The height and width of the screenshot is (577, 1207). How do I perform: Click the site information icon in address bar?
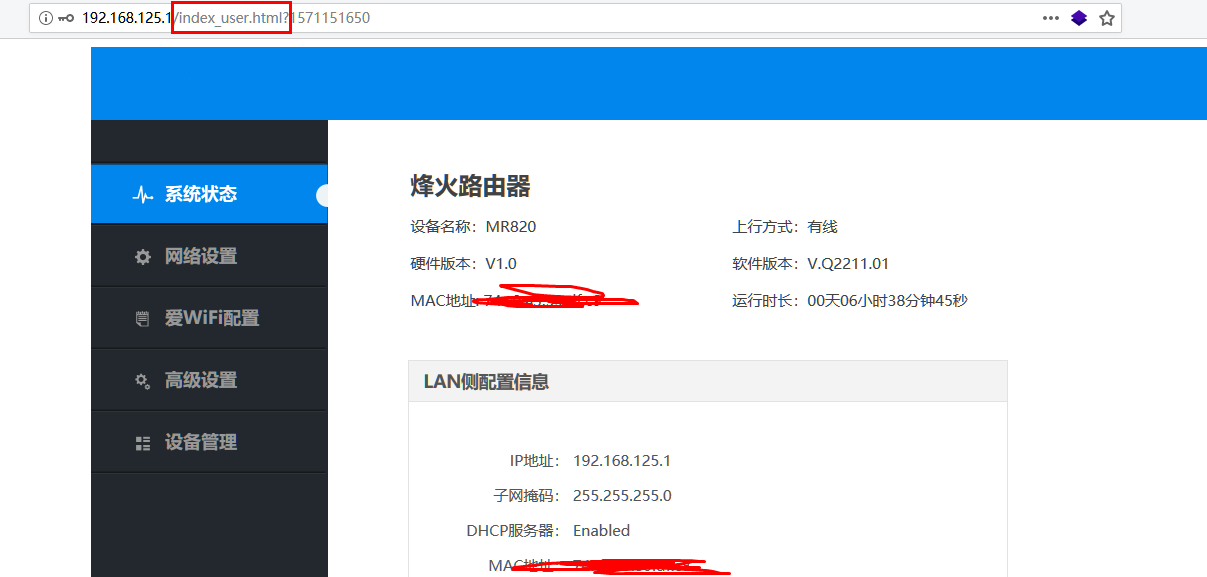pyautogui.click(x=45, y=18)
